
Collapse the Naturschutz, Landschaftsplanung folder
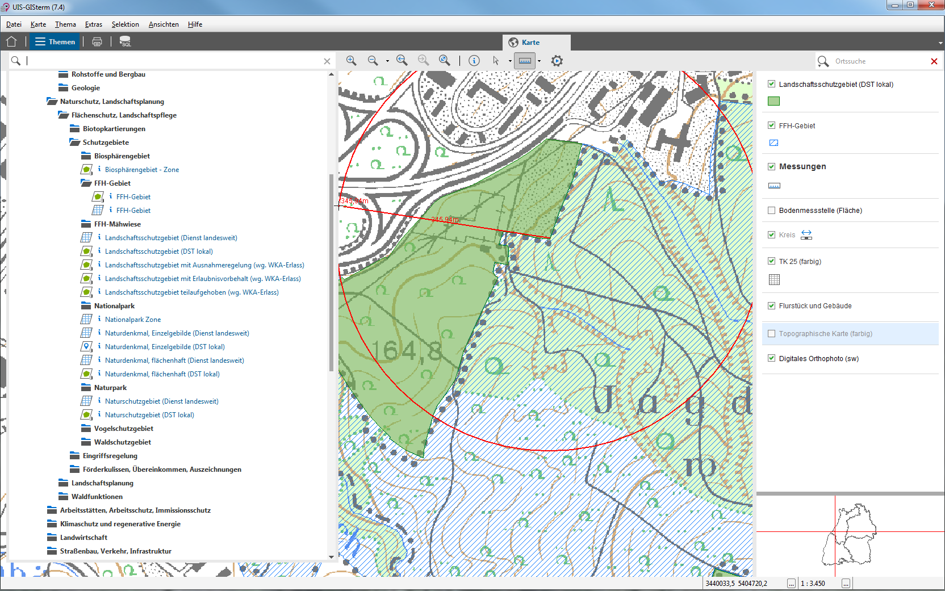point(52,101)
